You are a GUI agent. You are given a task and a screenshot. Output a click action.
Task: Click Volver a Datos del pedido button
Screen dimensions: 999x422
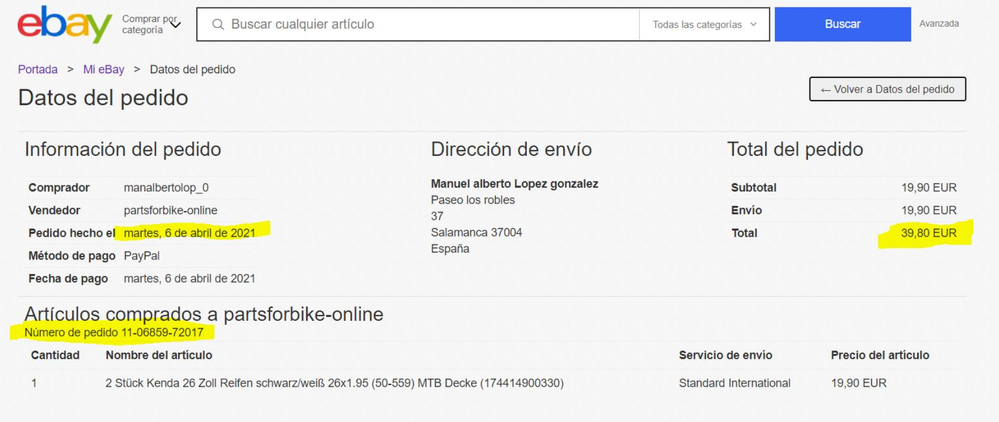(888, 89)
